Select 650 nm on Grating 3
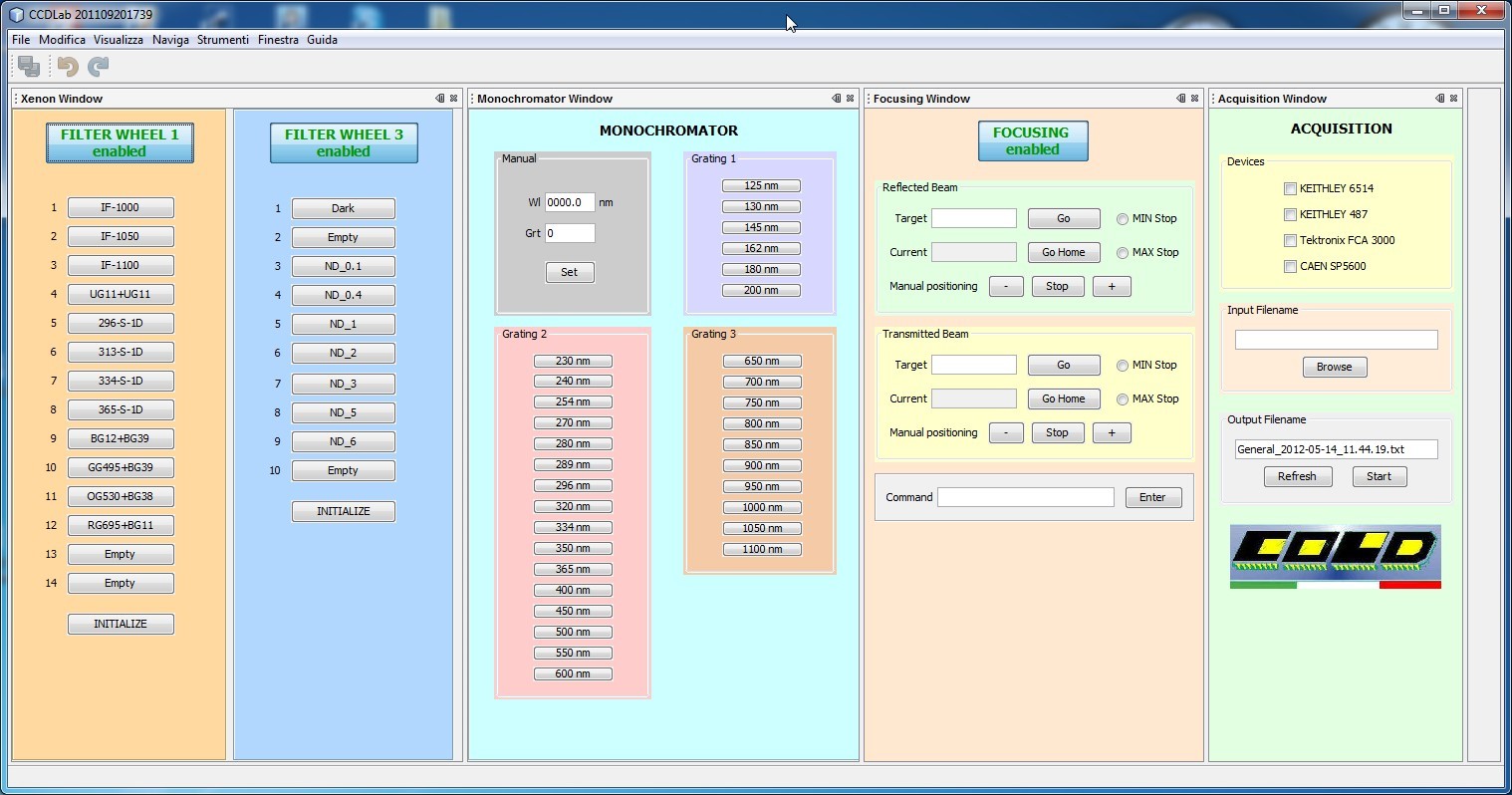 tap(762, 361)
